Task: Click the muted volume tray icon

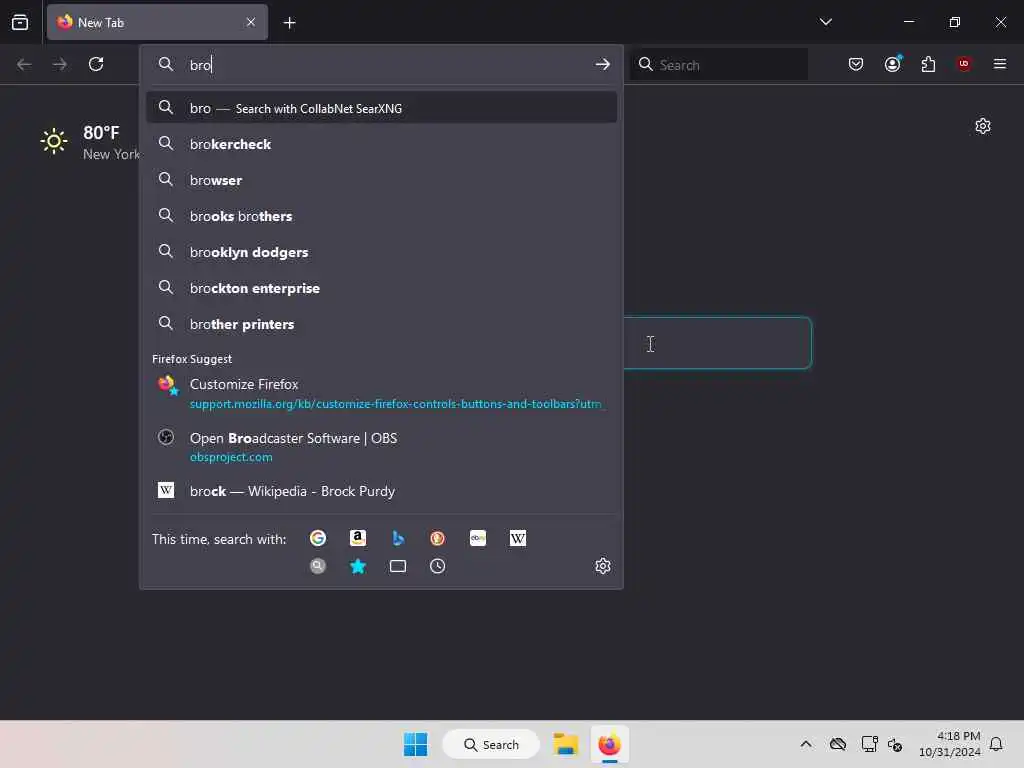Action: [895, 744]
